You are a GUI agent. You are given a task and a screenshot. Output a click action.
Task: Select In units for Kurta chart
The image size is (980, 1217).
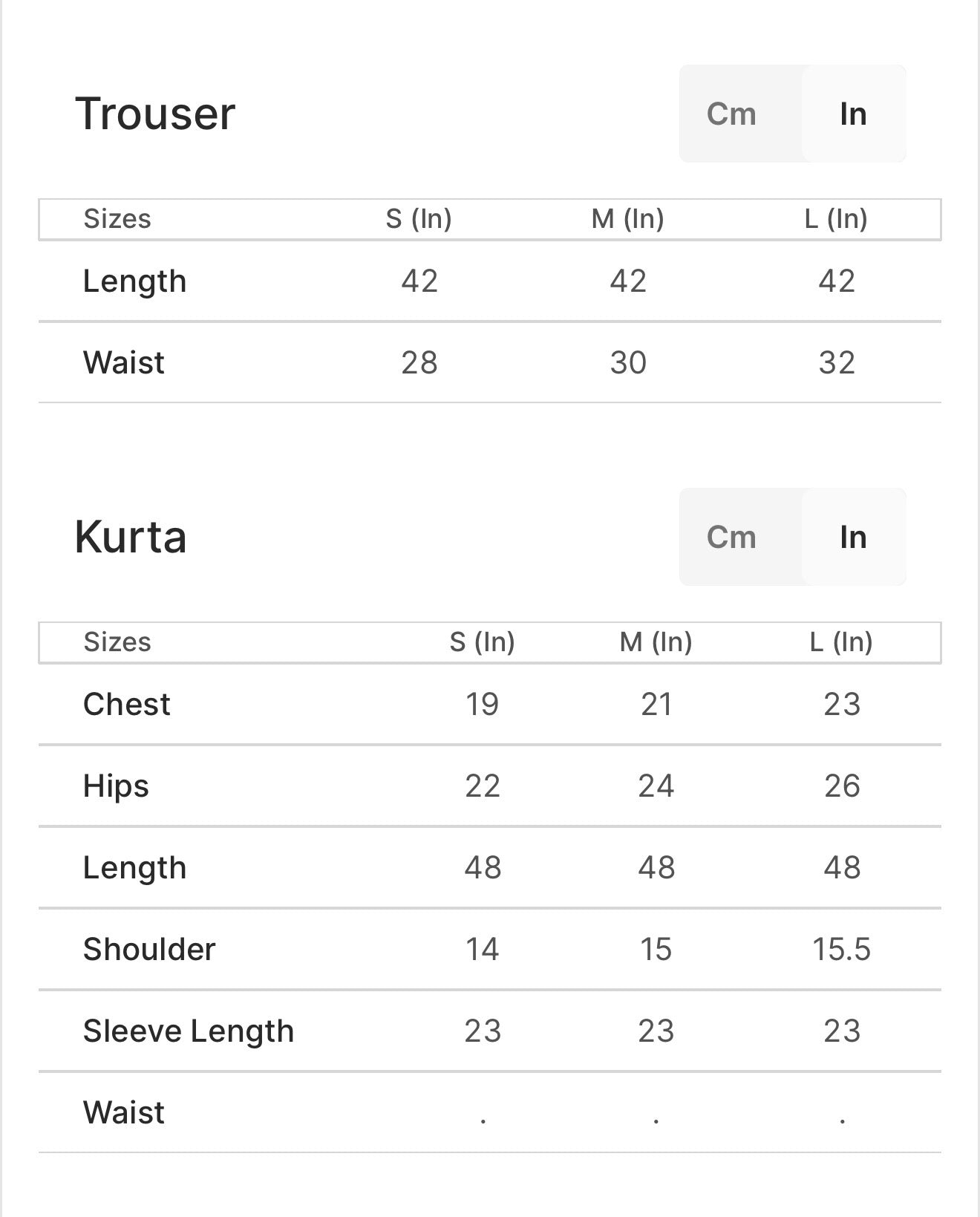[x=853, y=537]
